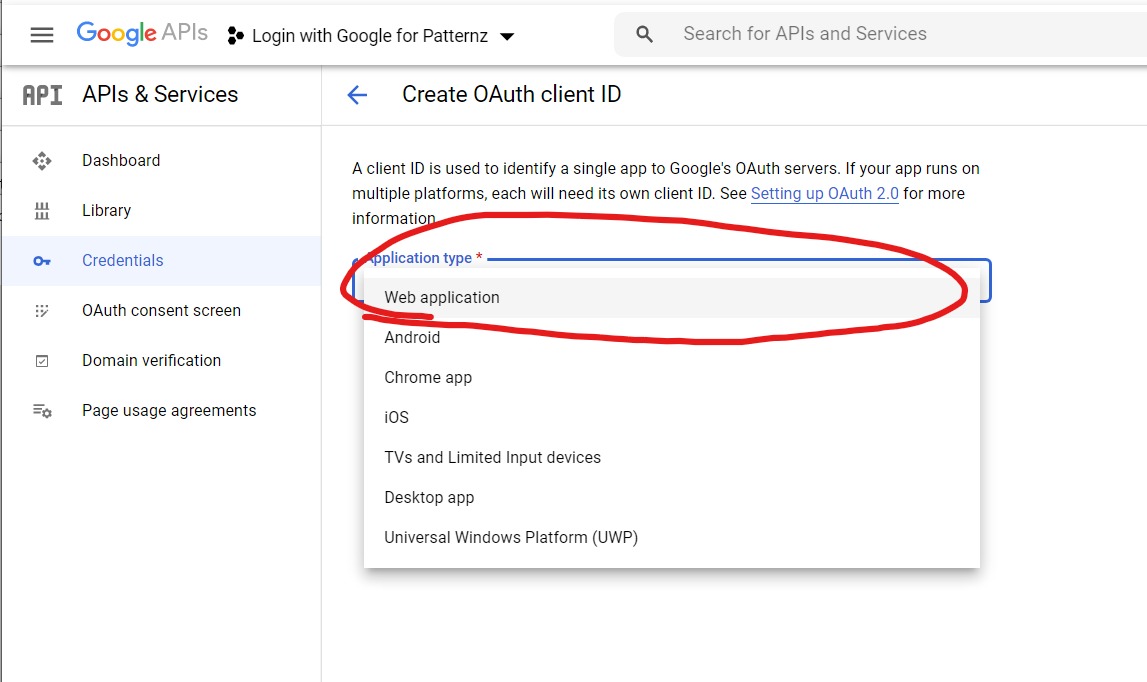Open the project selector dropdown arrow
Screen dimensions: 1147x682
click(507, 37)
